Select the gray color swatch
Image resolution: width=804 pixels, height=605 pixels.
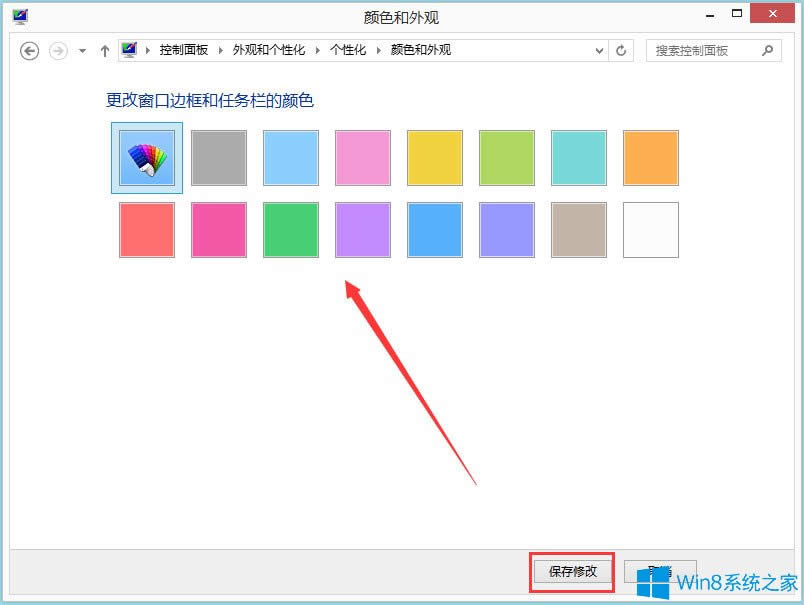click(x=218, y=157)
